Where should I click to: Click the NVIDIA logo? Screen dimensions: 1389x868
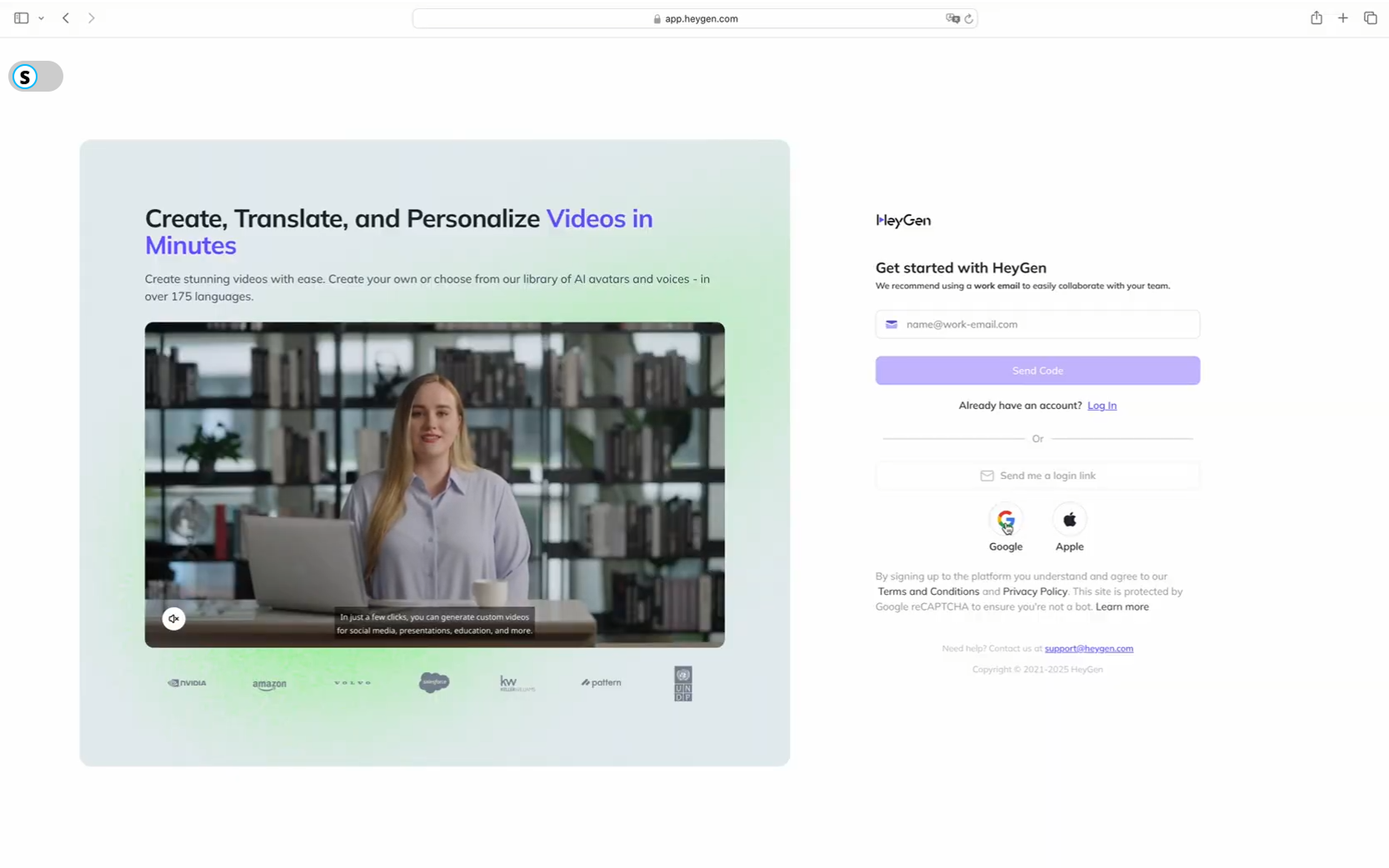(x=187, y=682)
